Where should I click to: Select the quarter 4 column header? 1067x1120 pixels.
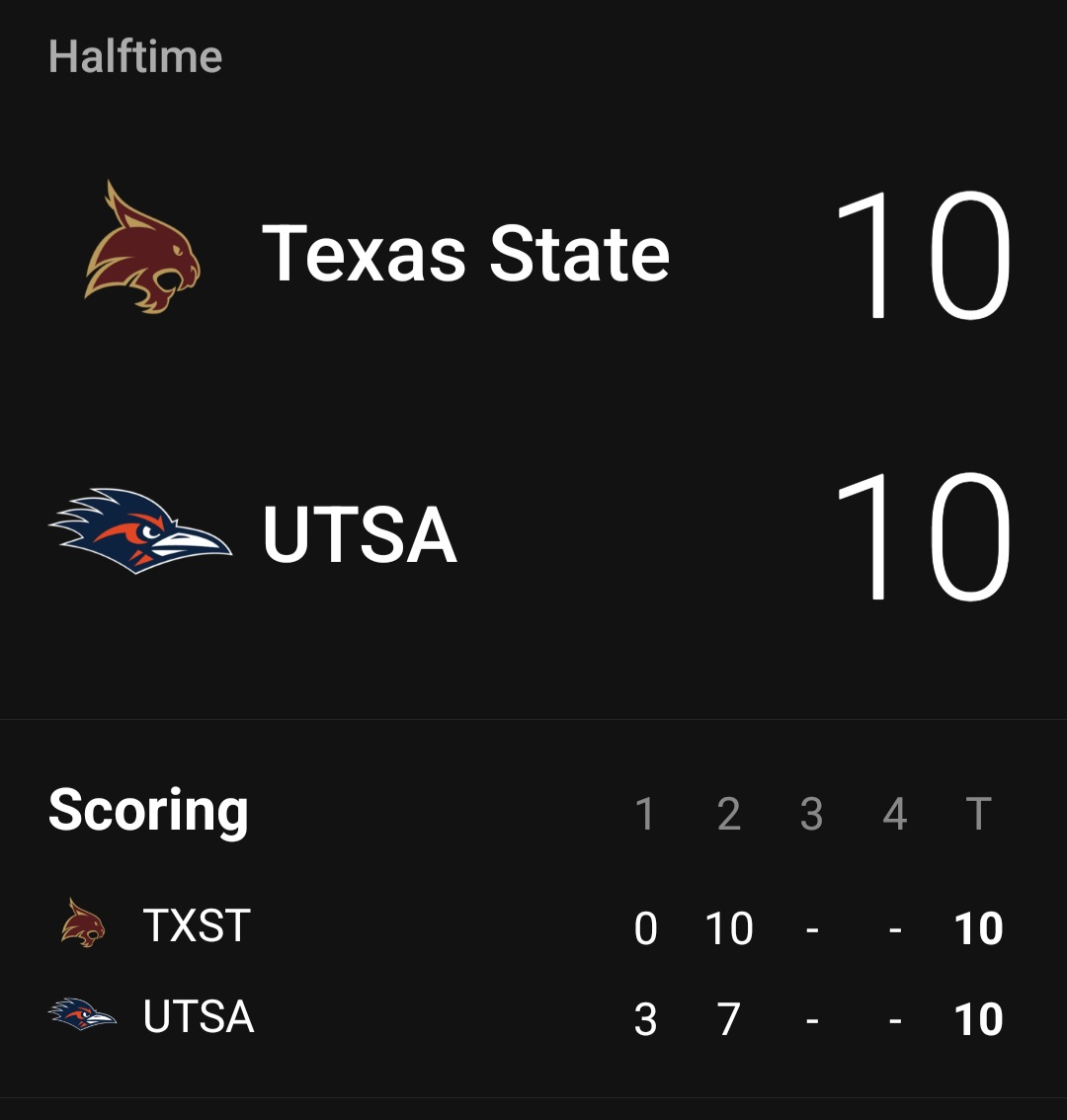[x=894, y=814]
